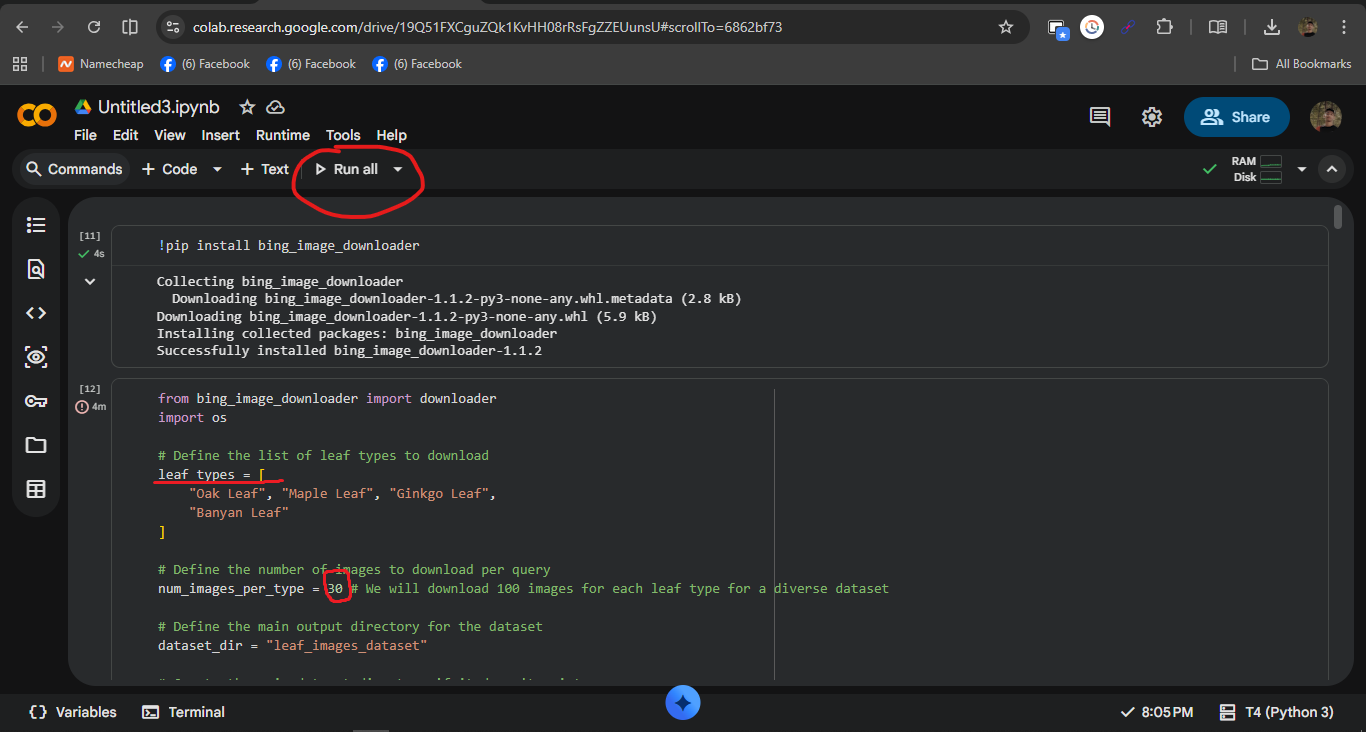
Task: Open the Variables inspector in the status bar
Action: (71, 711)
